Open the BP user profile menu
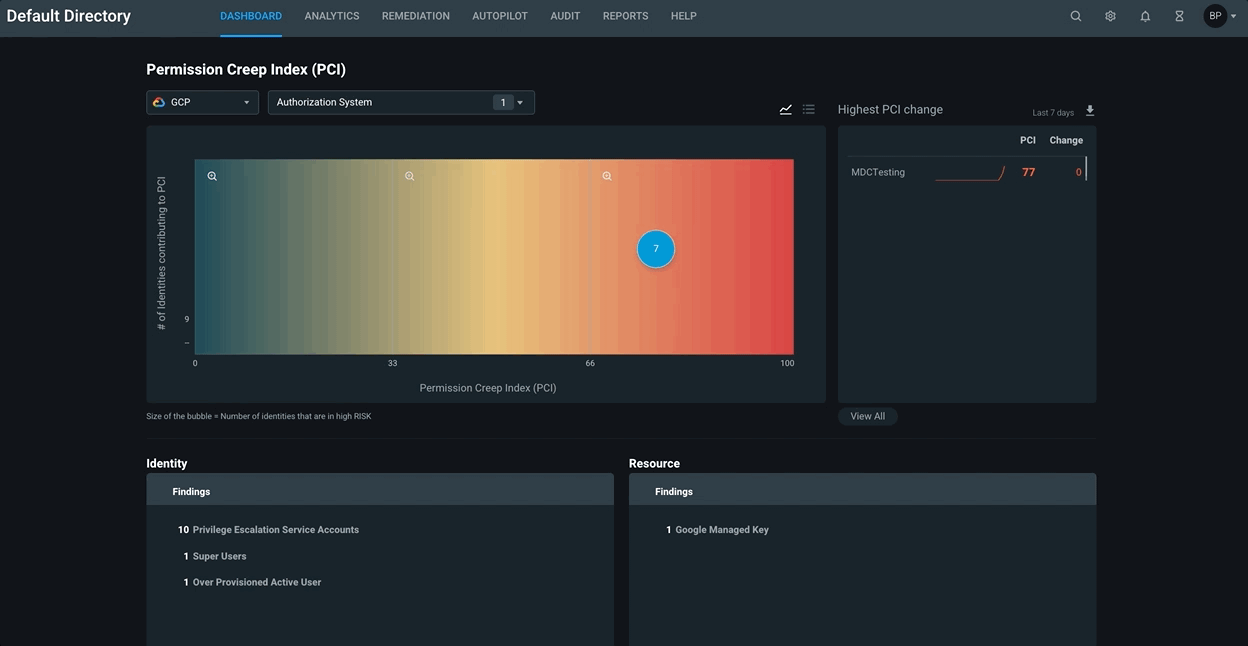 point(1220,16)
